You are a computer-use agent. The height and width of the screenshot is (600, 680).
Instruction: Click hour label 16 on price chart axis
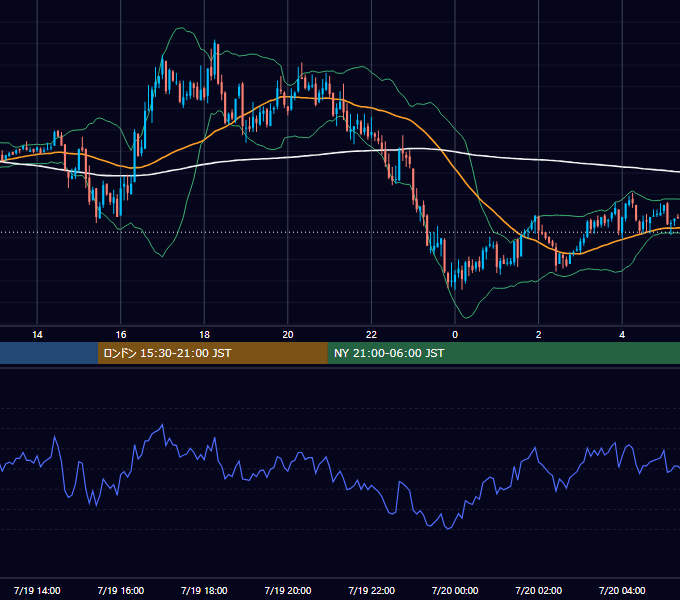tap(121, 335)
